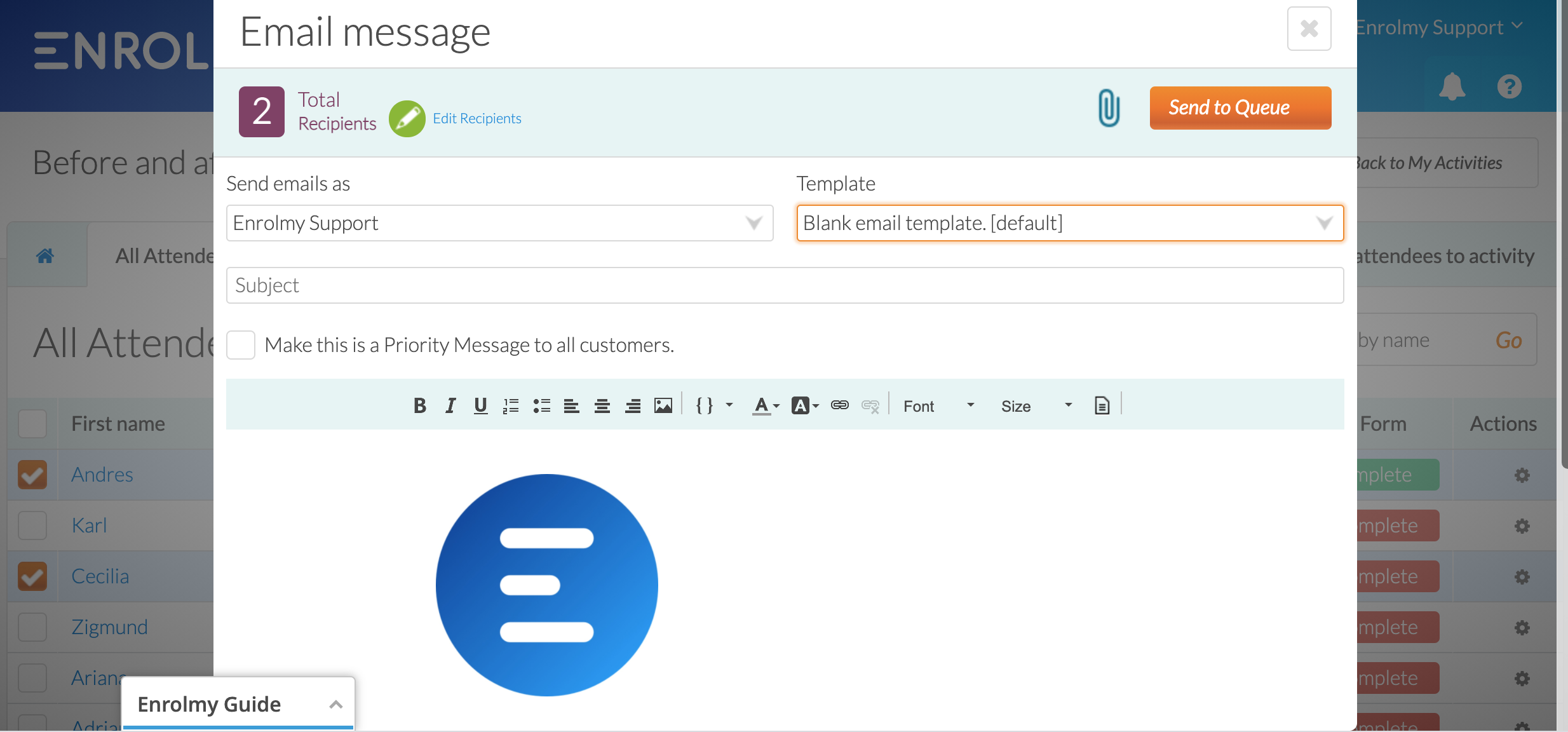
Task: Click Back to My Activities button
Action: [1447, 163]
